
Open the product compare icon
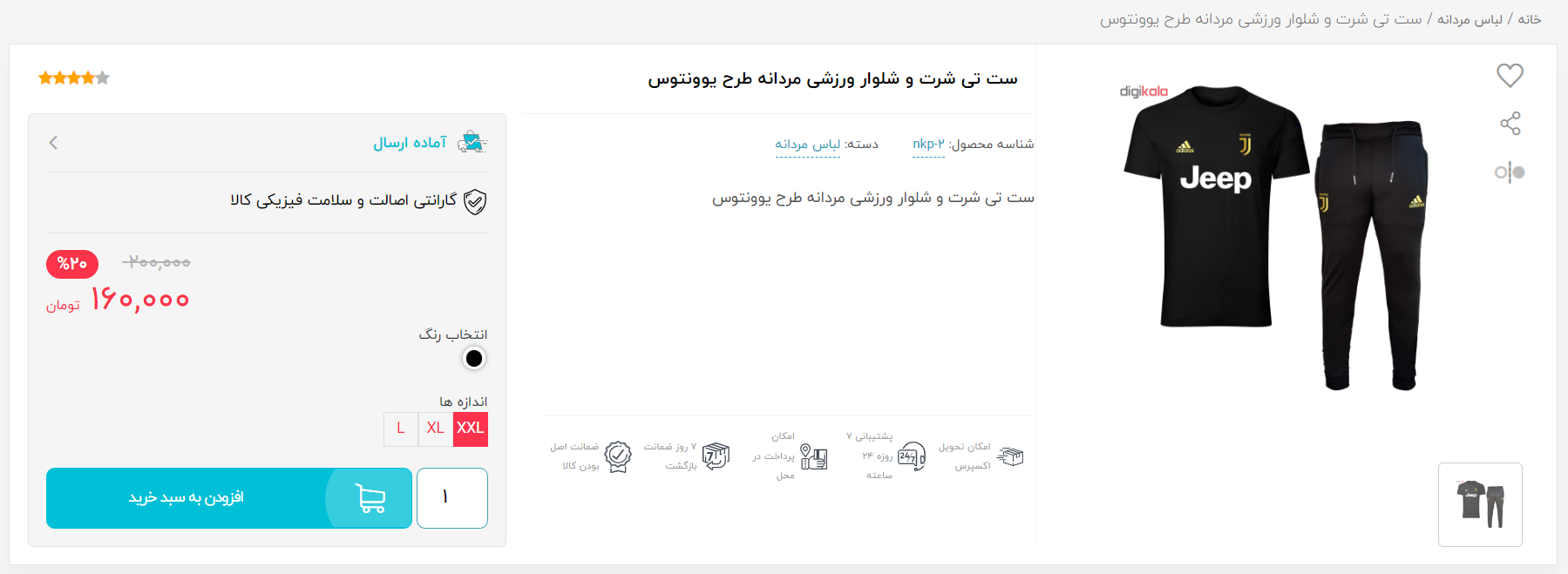[x=1510, y=172]
